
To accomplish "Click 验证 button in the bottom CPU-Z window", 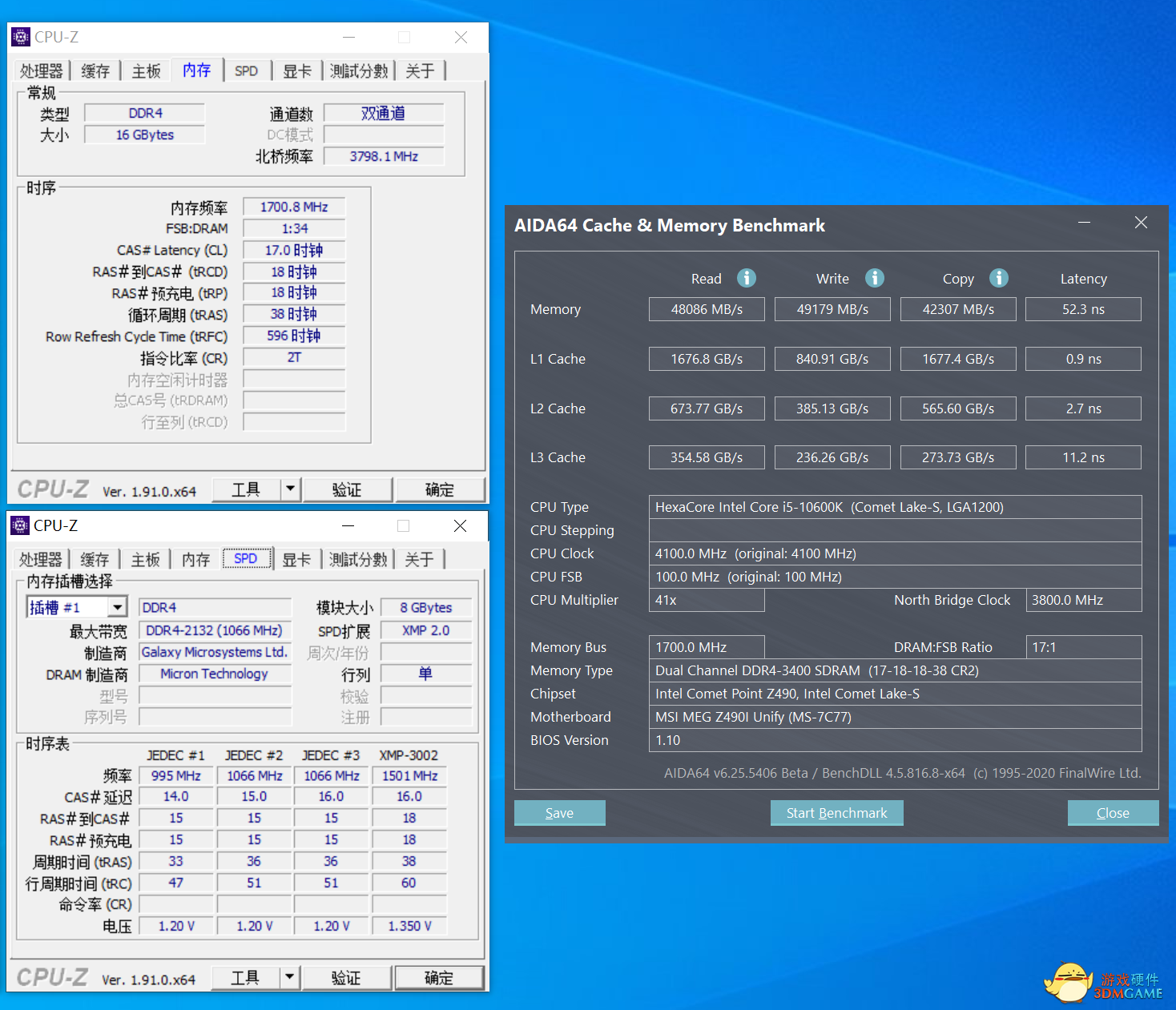I will 346,978.
